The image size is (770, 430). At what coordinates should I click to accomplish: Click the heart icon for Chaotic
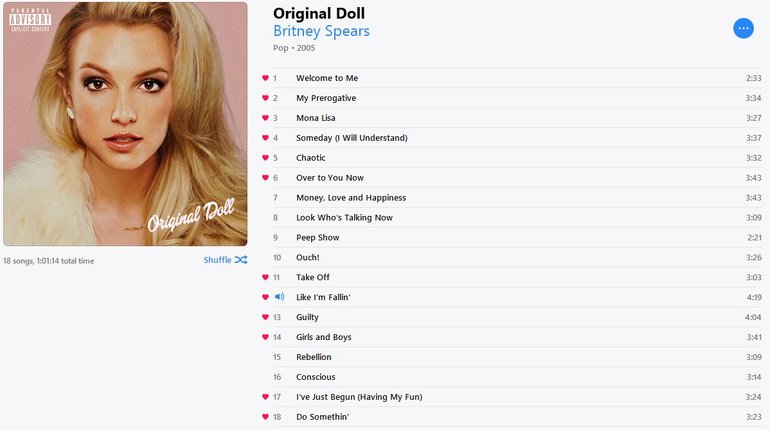[x=265, y=158]
